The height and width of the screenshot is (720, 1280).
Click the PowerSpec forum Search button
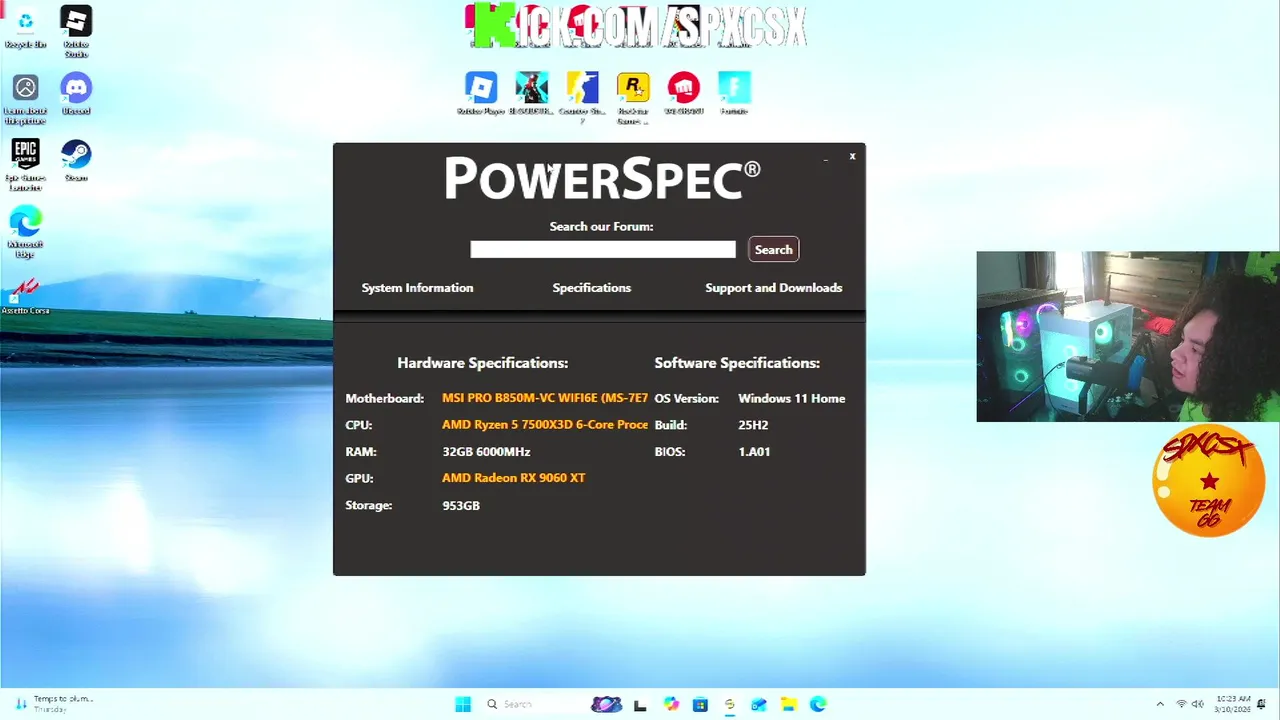773,250
